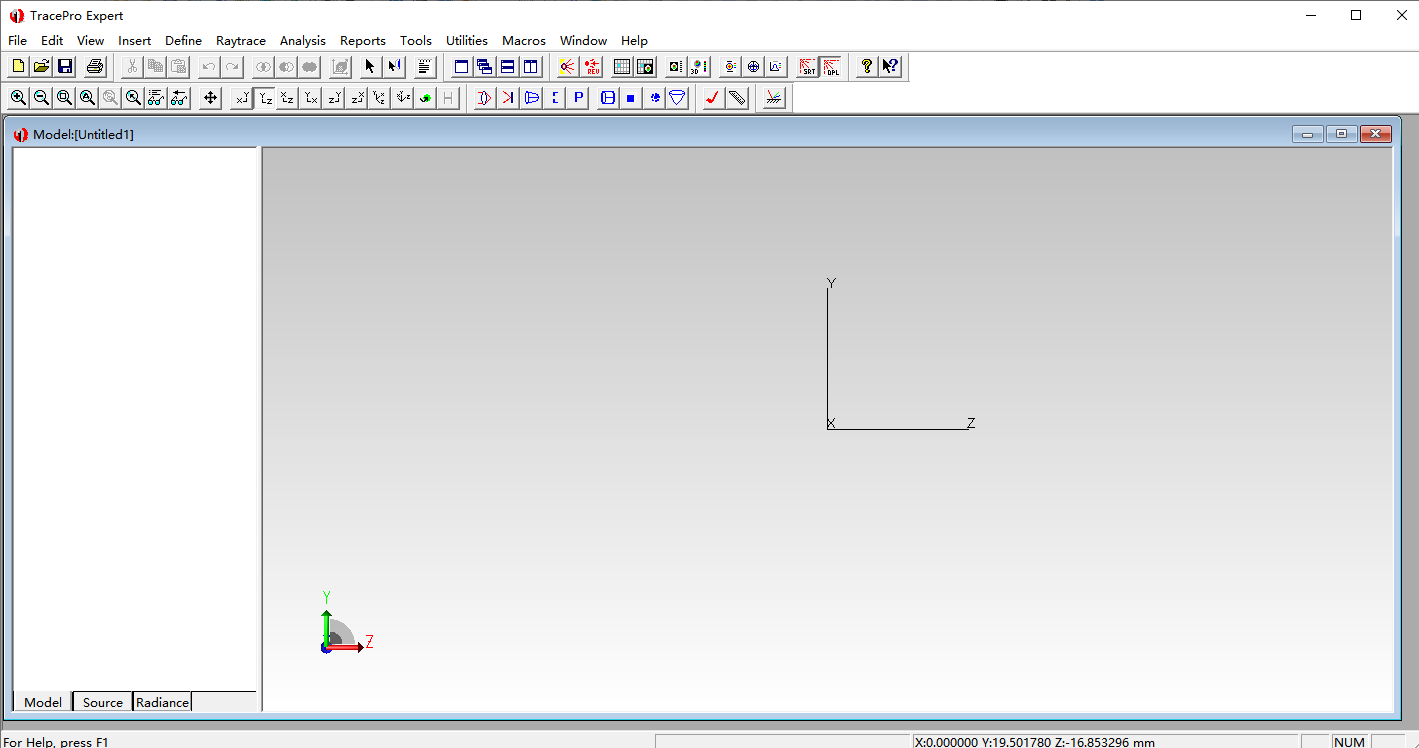The image size is (1419, 748).
Task: Switch to the XY view orientation button
Action: [x=242, y=97]
